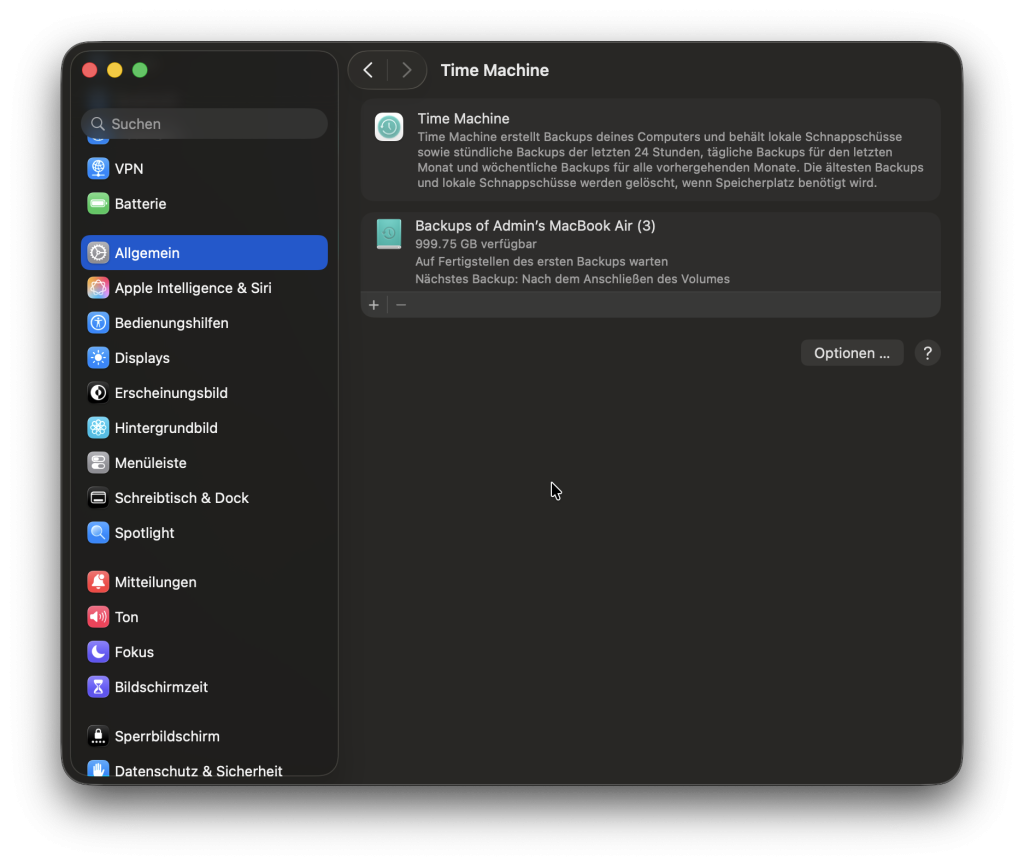Click 'Nächstes Backup' status line
Image resolution: width=1024 pixels, height=866 pixels.
pos(572,279)
